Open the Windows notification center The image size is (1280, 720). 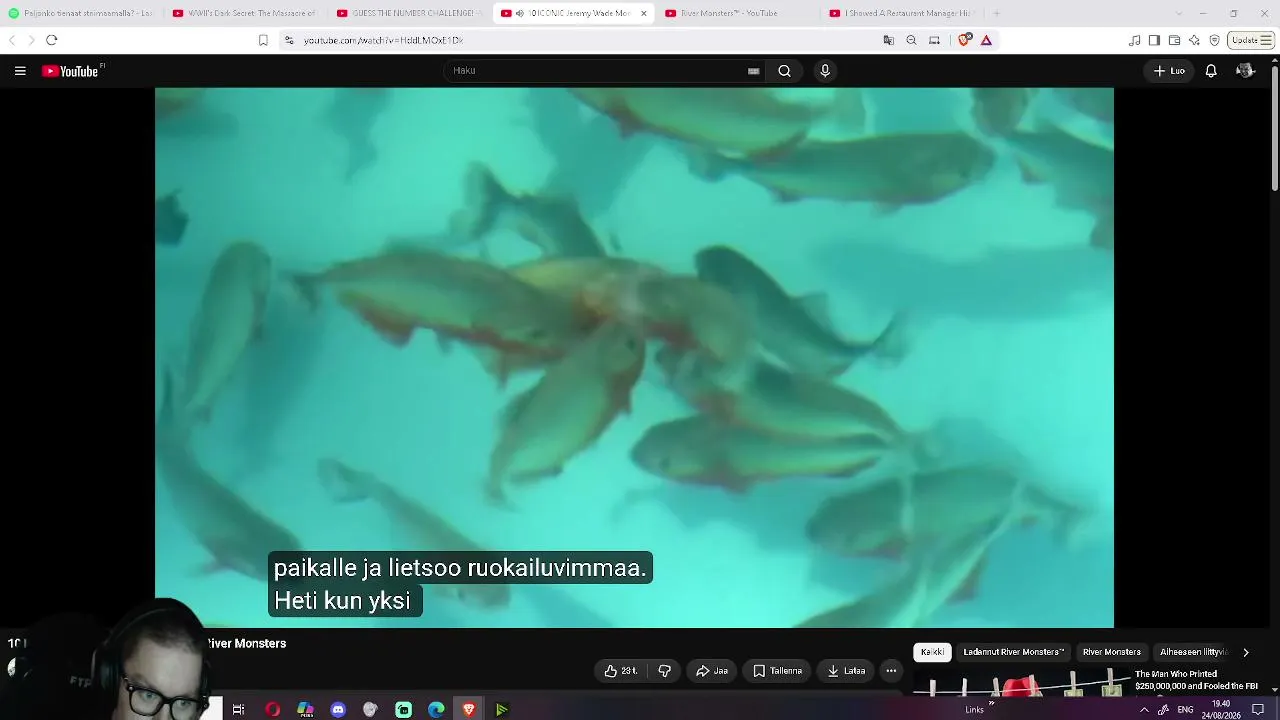(x=1258, y=709)
